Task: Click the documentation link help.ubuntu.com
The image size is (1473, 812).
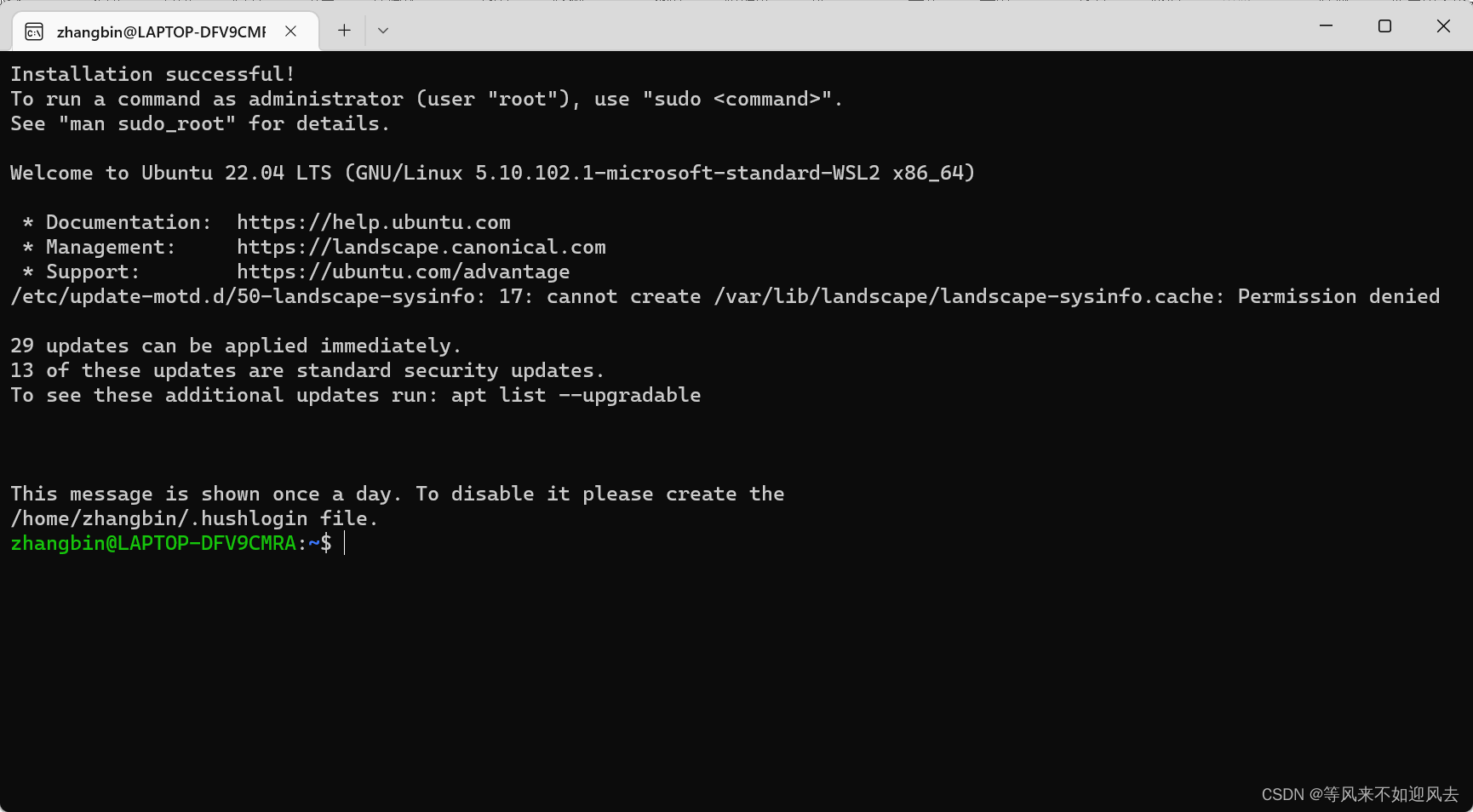Action: (374, 222)
